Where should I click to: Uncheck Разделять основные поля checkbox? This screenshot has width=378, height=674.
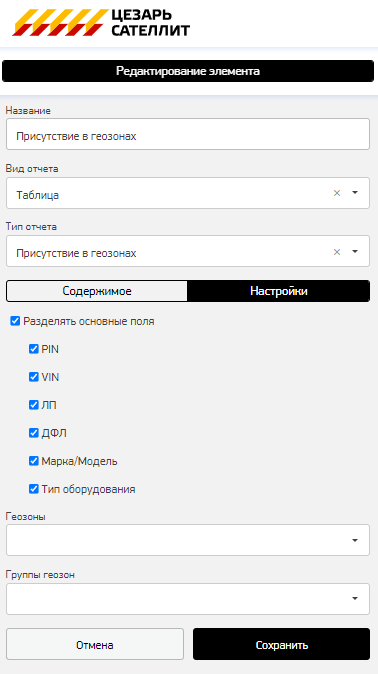[x=15, y=321]
